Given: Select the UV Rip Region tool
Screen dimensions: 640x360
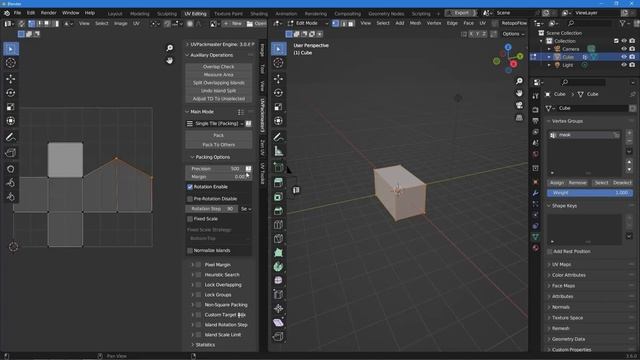Looking at the screenshot, I should click(x=11, y=153).
